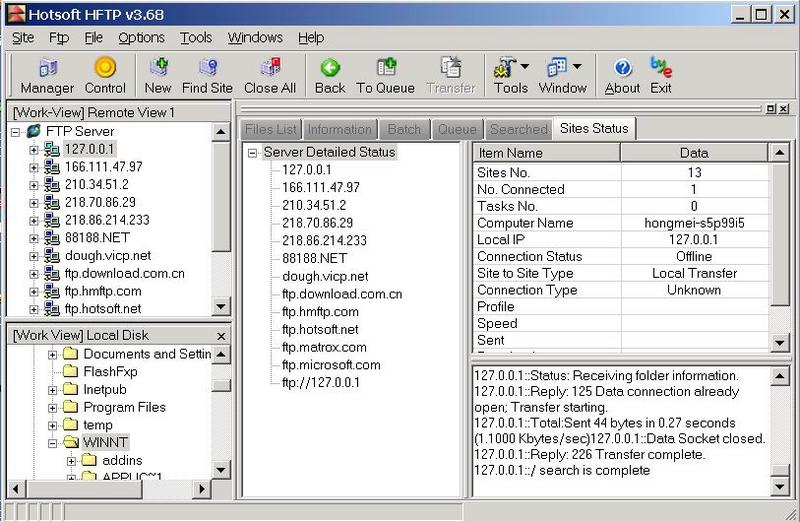This screenshot has height=522, width=800.
Task: Expand the 218.70.86.29 tree node
Action: (34, 203)
